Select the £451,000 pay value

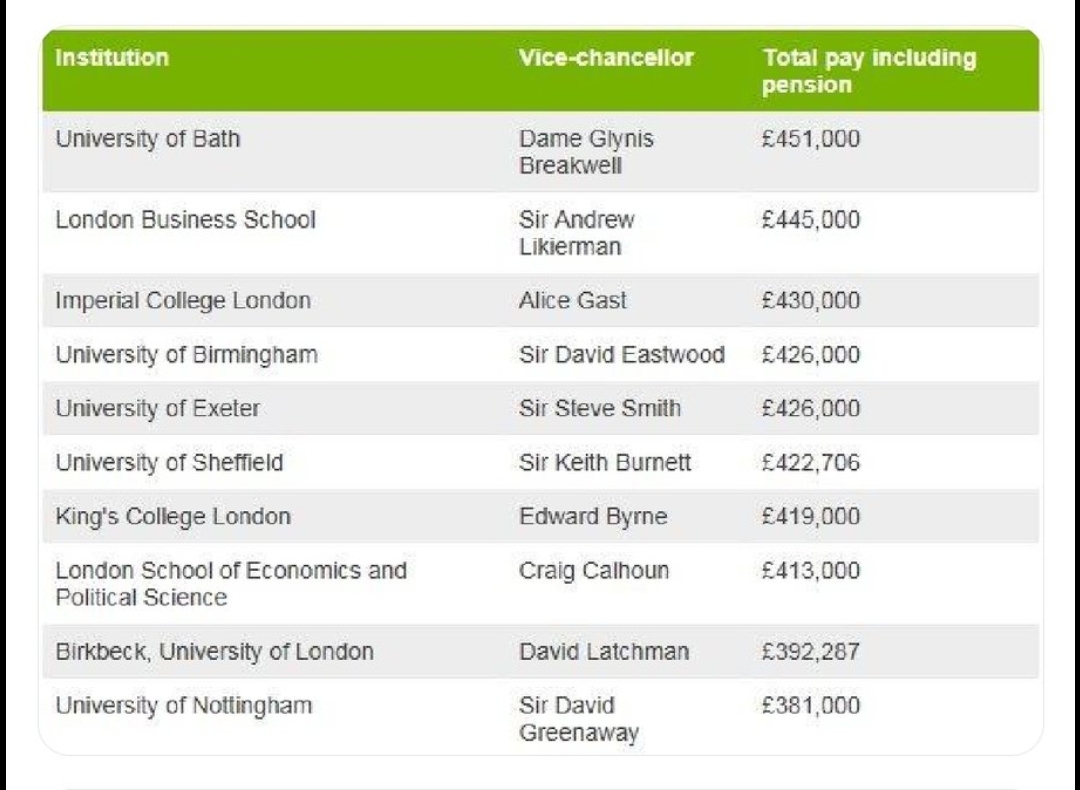811,138
